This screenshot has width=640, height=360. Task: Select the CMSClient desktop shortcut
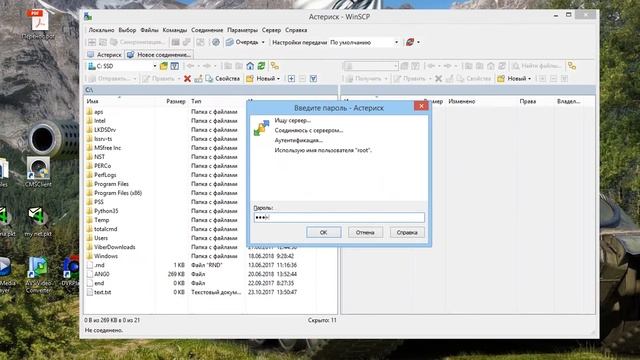[x=38, y=173]
